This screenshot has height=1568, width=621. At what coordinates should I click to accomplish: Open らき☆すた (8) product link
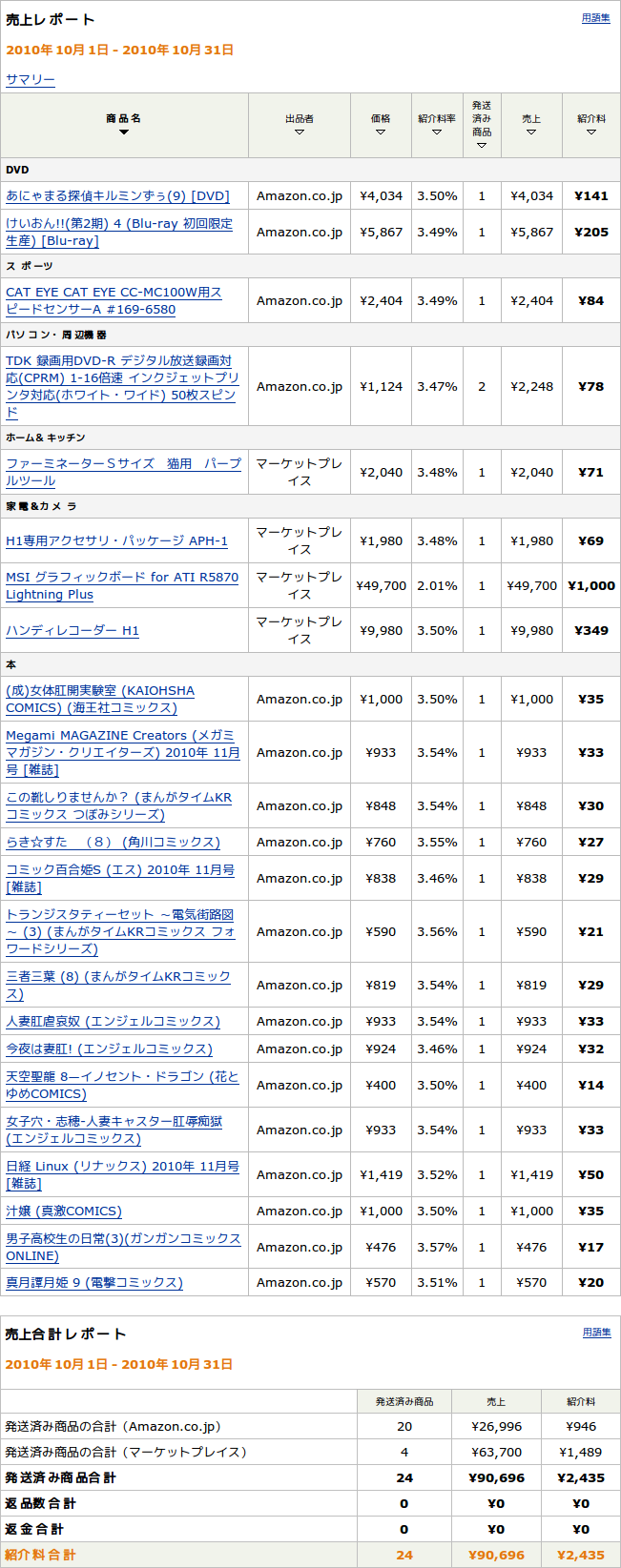point(113,843)
